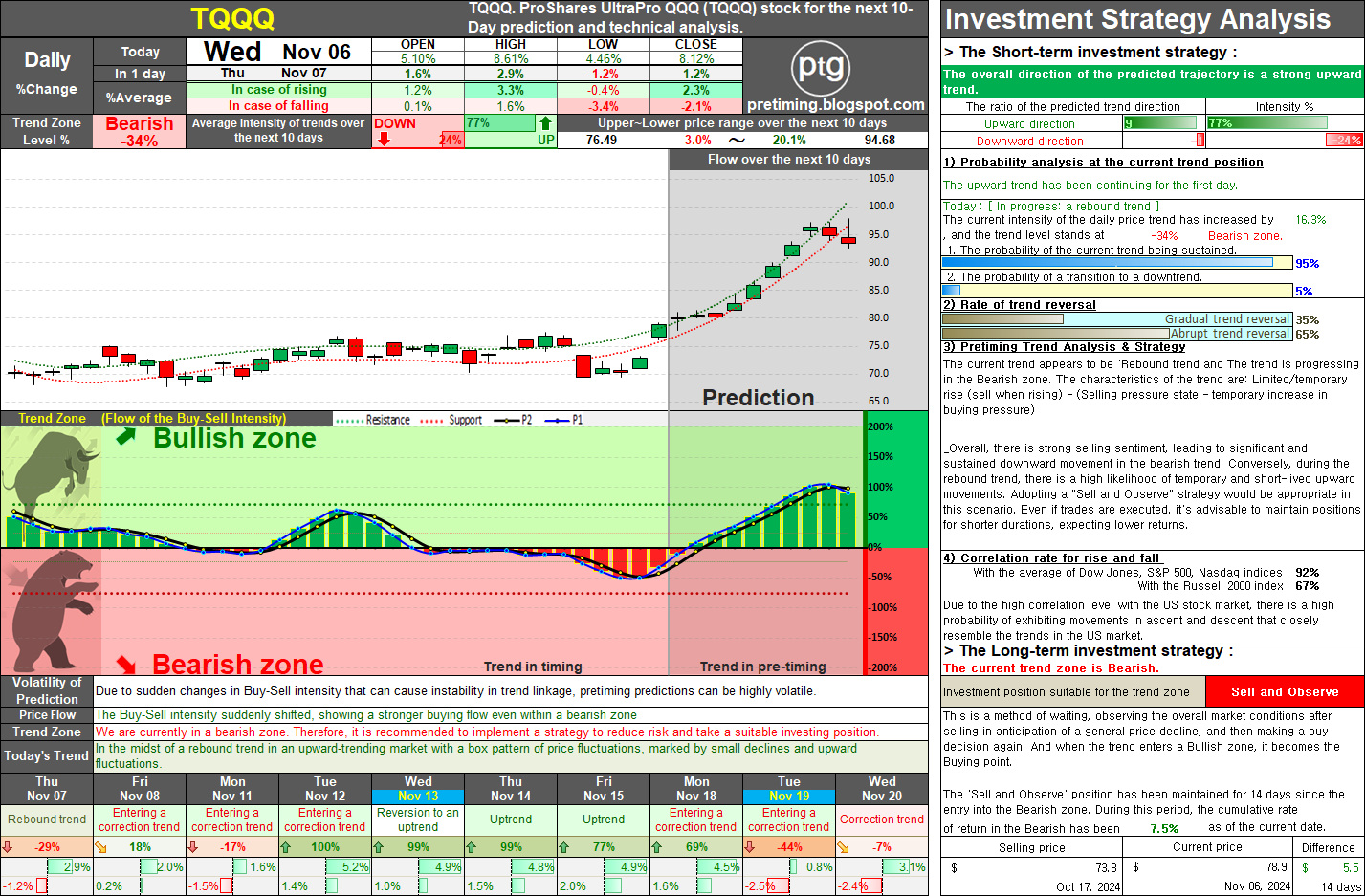Image resolution: width=1365 pixels, height=896 pixels.
Task: Click the red down arrow beside -44%
Action: [x=750, y=847]
